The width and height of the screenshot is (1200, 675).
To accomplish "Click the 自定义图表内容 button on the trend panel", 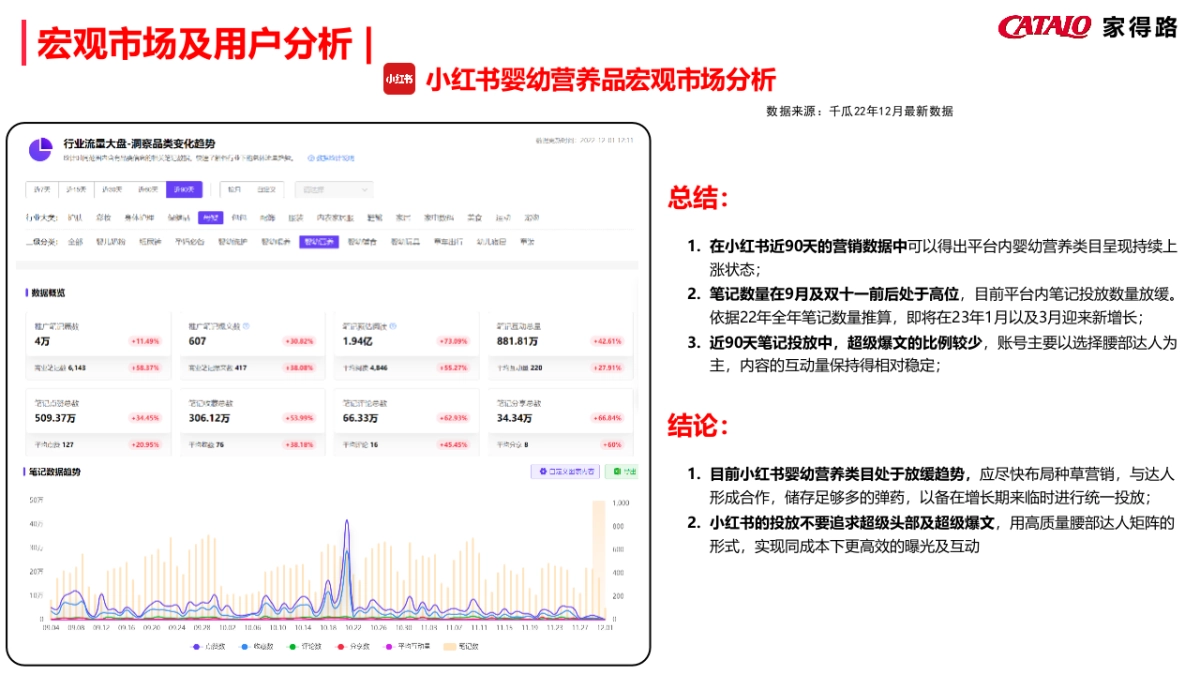I will click(x=565, y=471).
